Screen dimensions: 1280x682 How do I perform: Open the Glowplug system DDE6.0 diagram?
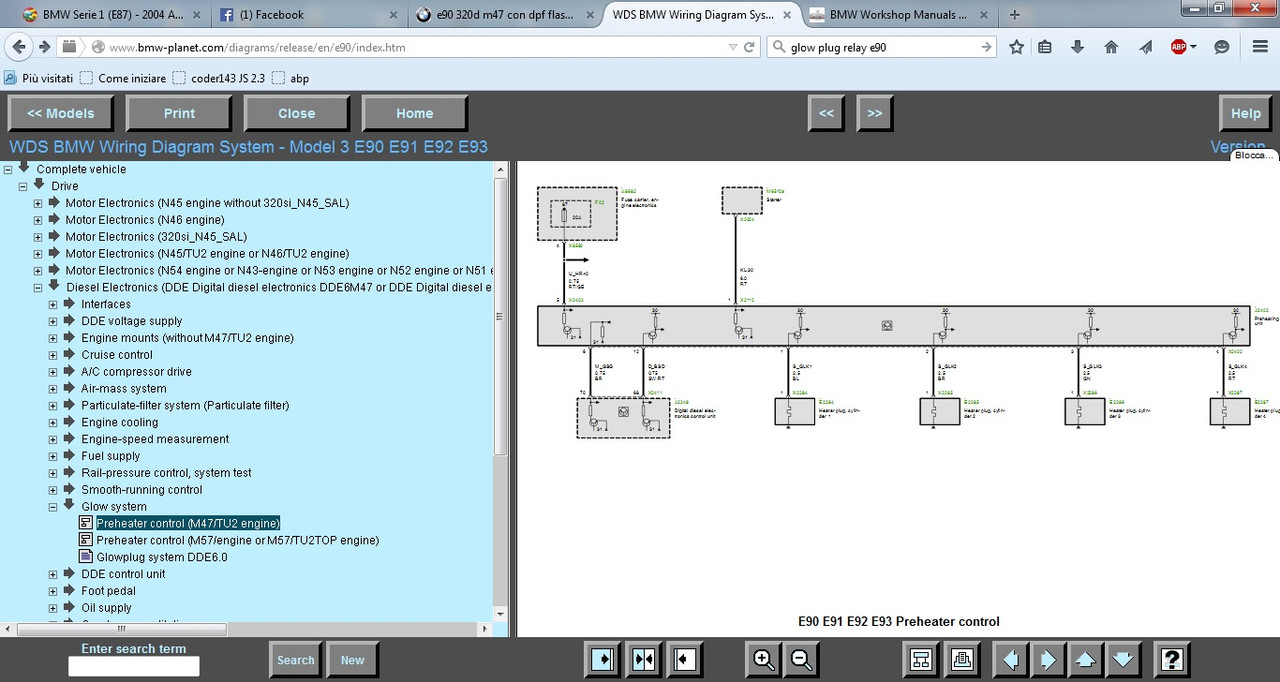(x=162, y=557)
